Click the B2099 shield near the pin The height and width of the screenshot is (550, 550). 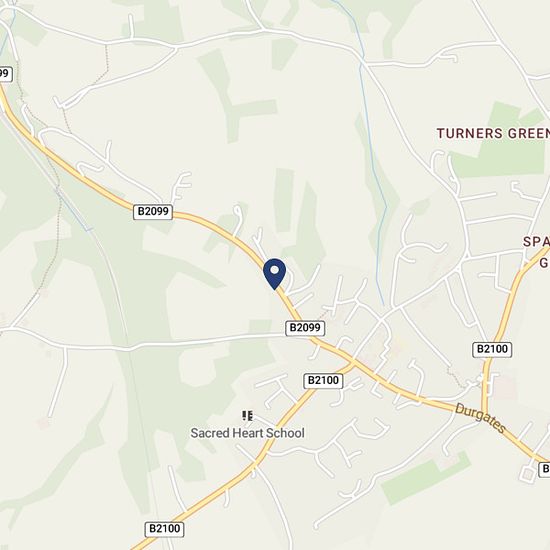(305, 328)
